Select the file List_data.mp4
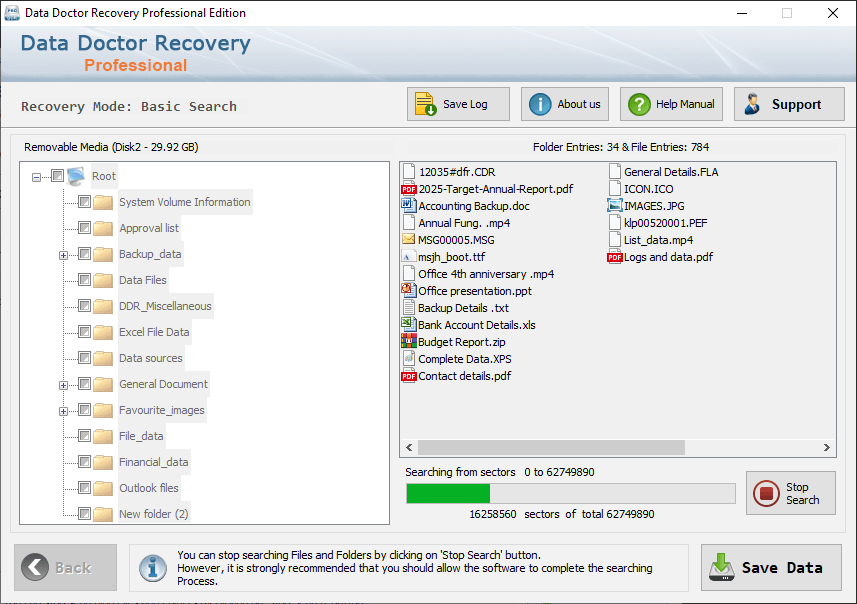The image size is (857, 604). coord(658,240)
